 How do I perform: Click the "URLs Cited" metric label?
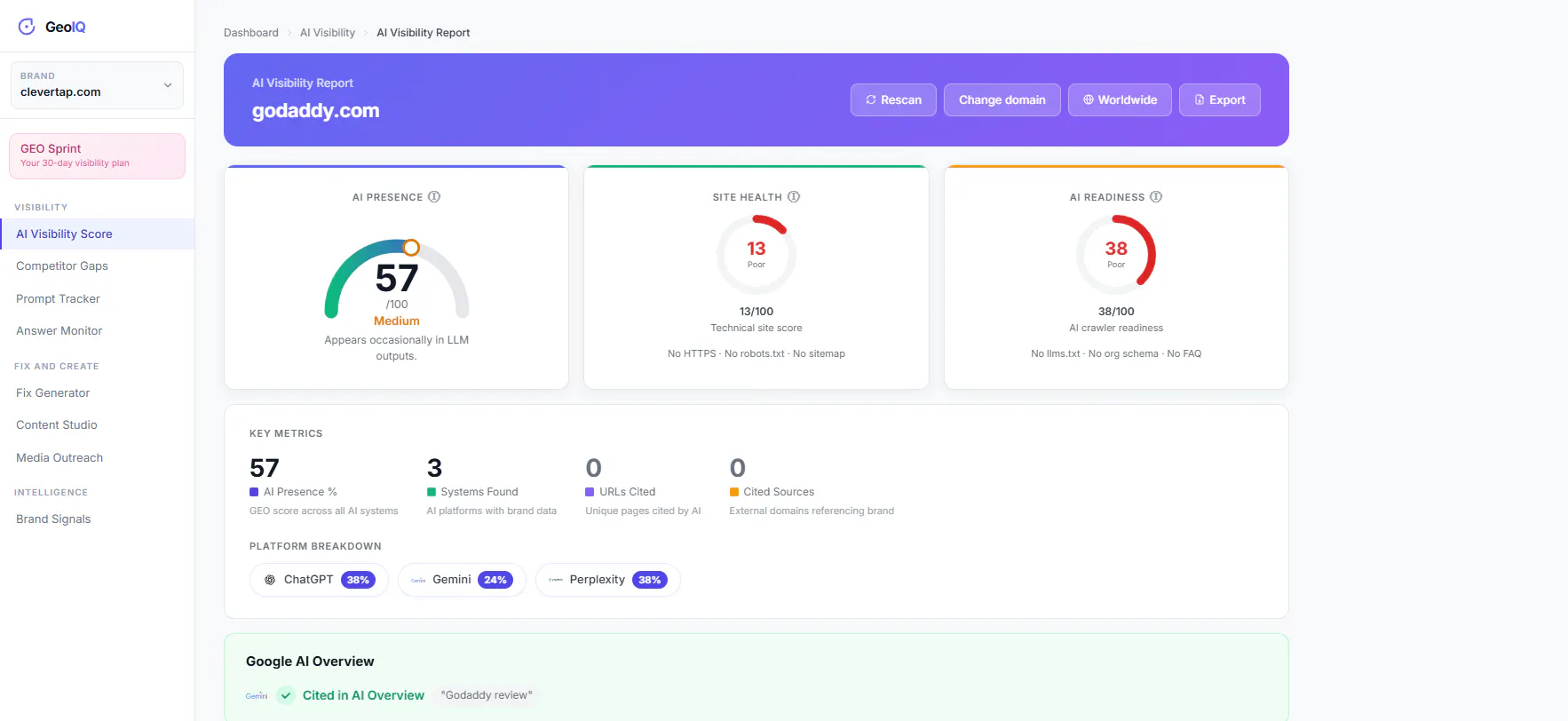point(628,492)
